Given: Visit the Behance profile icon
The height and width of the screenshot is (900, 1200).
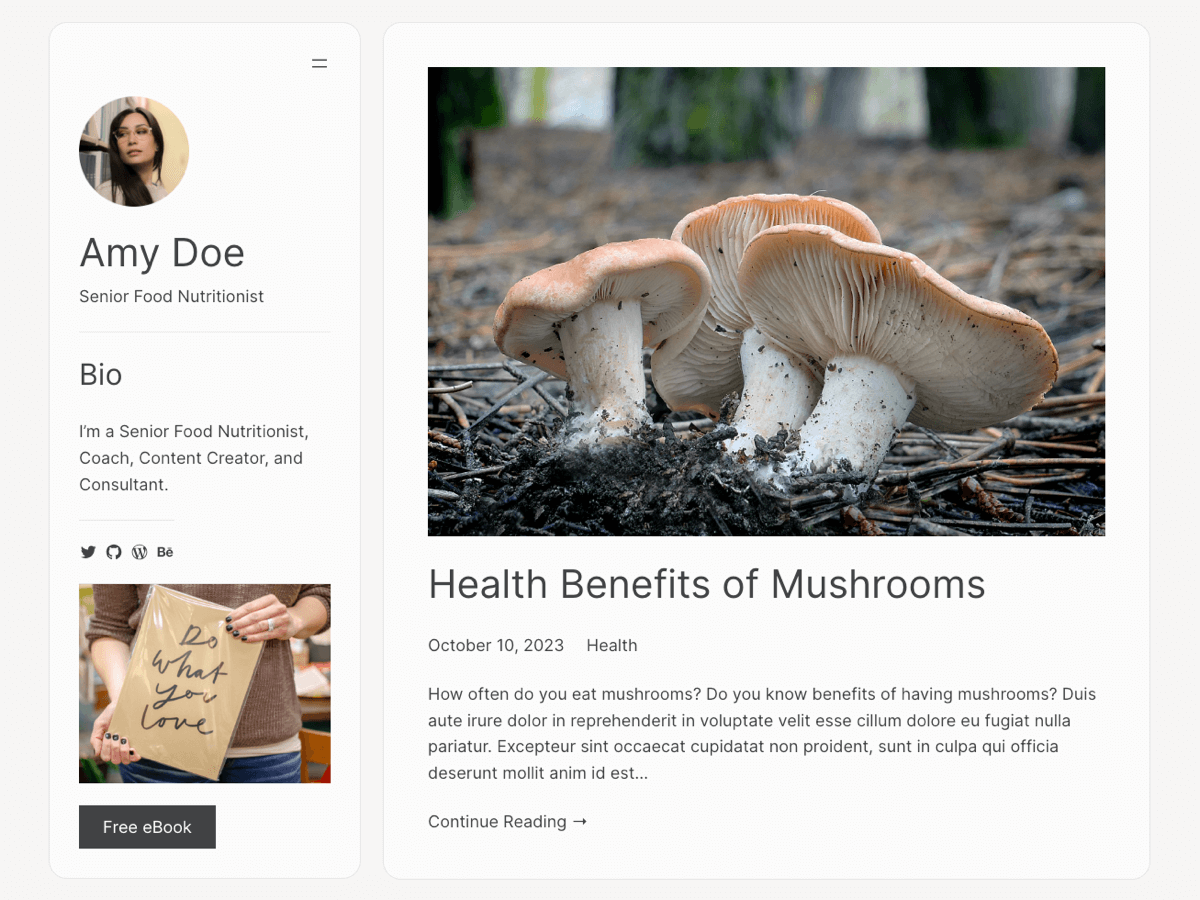Looking at the screenshot, I should [x=165, y=551].
